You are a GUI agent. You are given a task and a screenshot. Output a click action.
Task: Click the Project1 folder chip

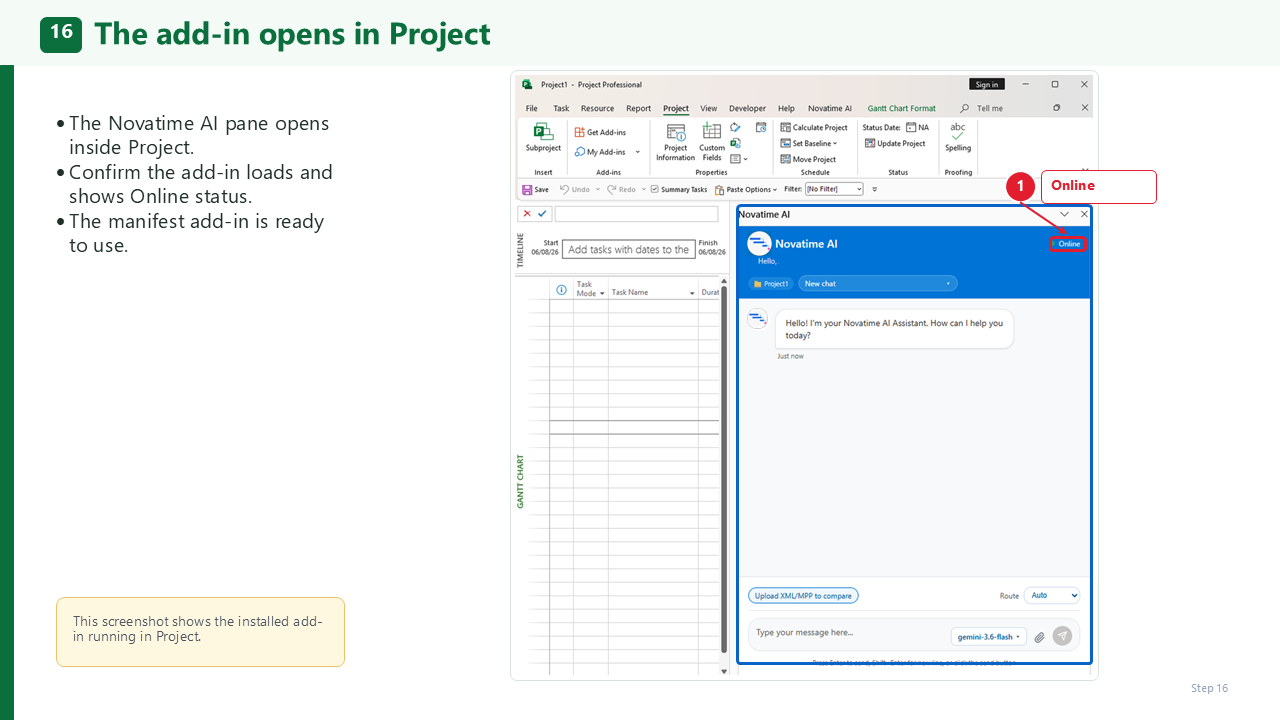771,284
